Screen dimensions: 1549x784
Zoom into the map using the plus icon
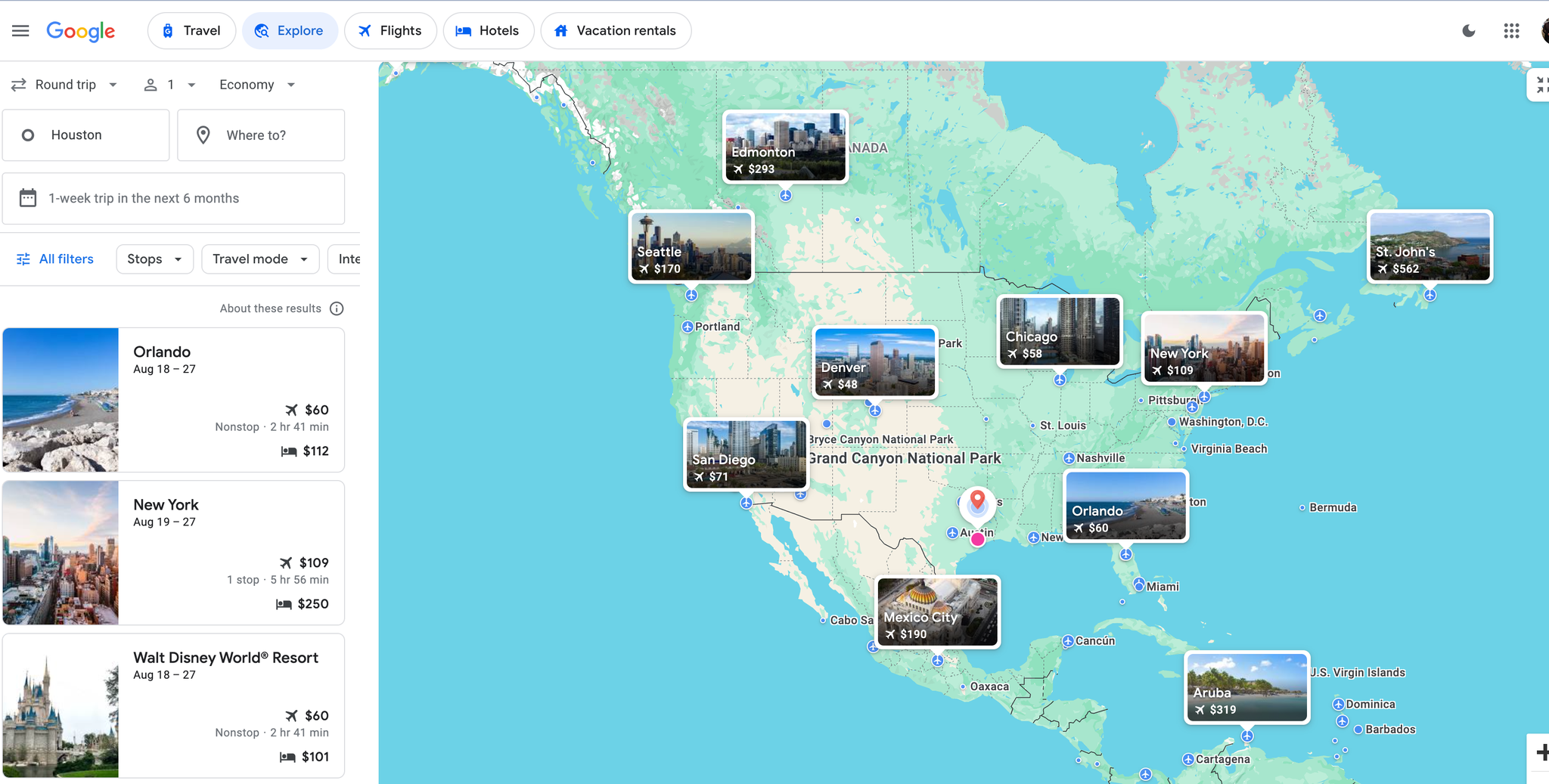tap(1542, 751)
